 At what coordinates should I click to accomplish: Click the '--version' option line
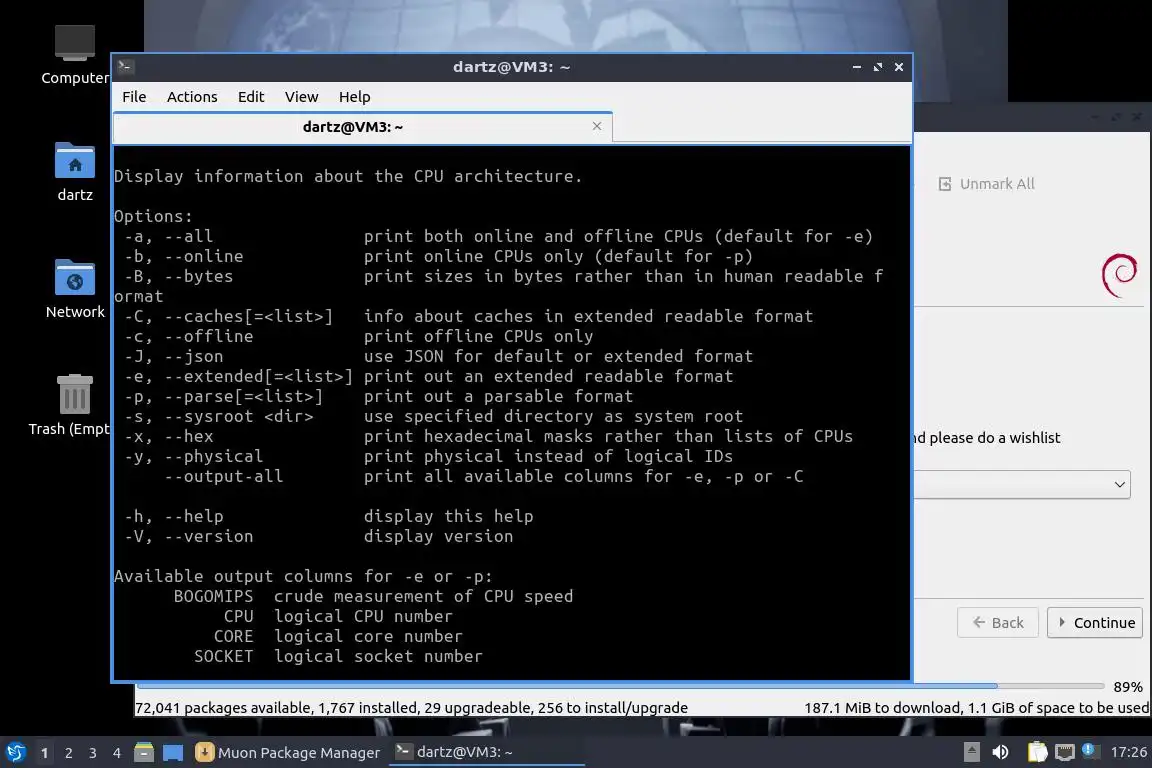point(318,536)
